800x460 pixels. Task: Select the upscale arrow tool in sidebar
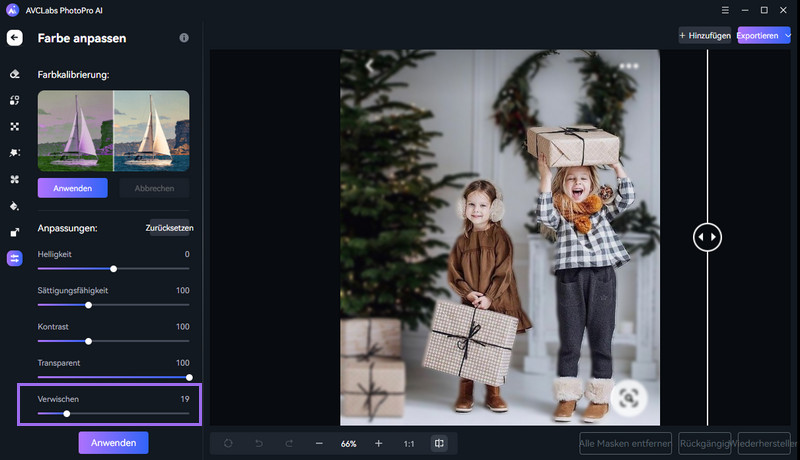click(x=14, y=232)
